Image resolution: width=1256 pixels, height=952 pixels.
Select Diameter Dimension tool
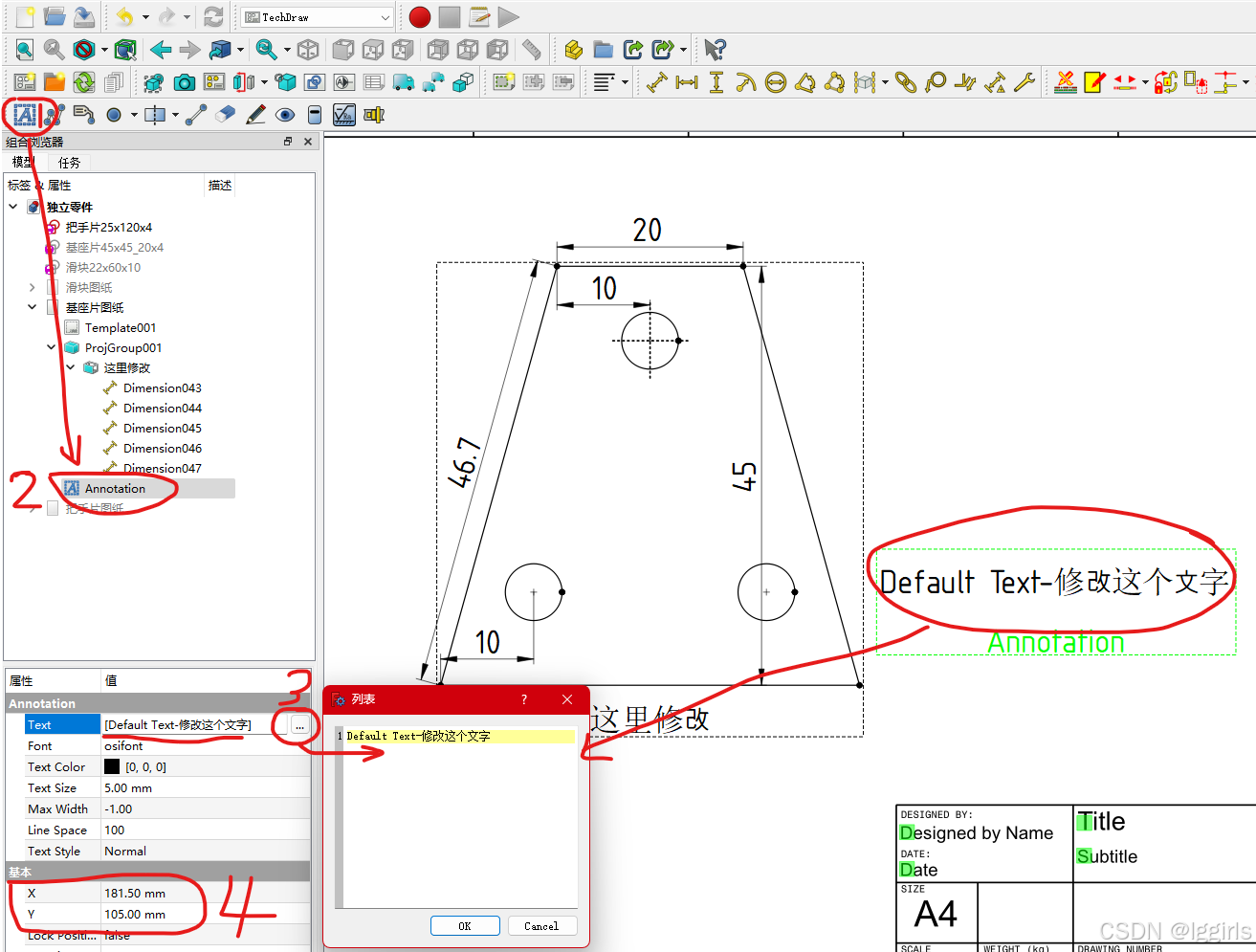coord(775,82)
